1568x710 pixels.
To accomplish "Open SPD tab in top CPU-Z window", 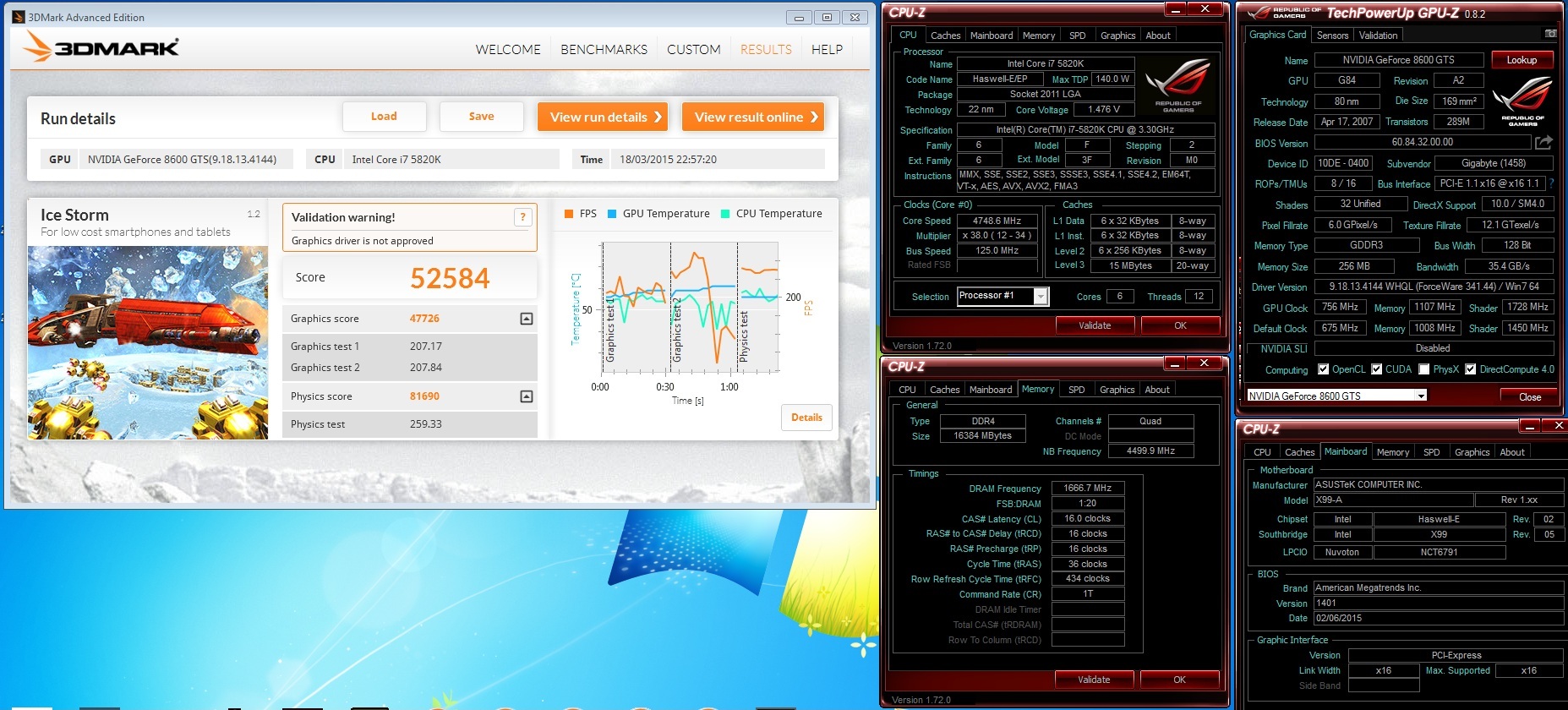I will coord(1077,35).
